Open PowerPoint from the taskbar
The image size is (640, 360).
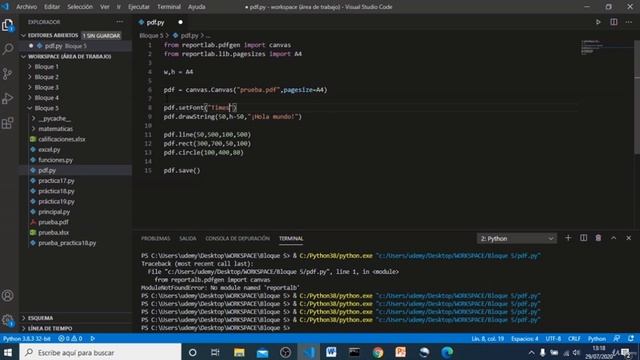401,352
